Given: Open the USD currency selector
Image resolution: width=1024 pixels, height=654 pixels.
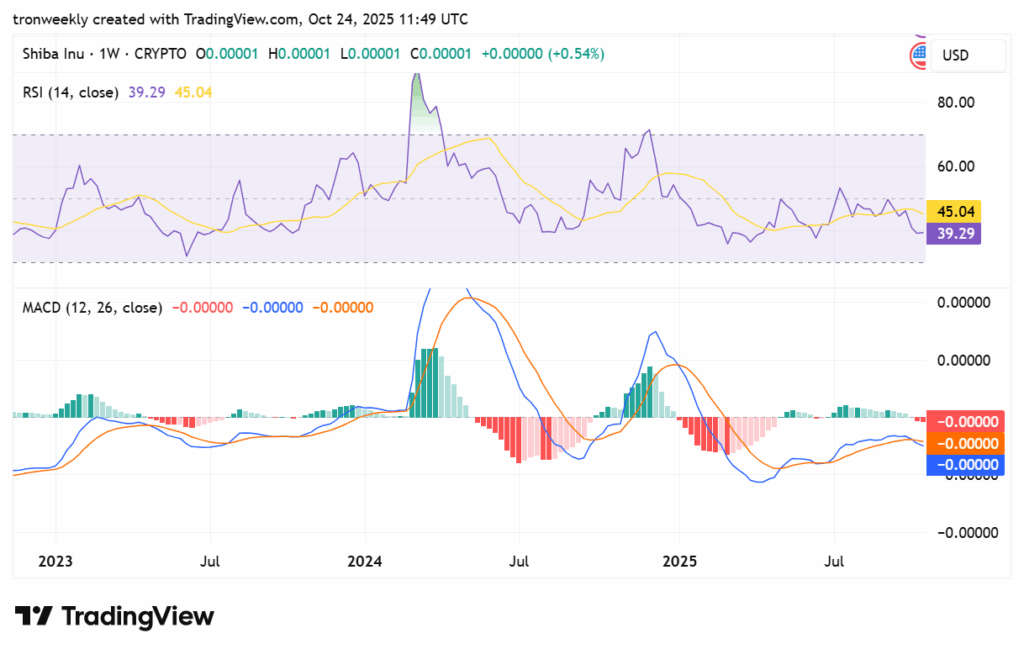Looking at the screenshot, I should pyautogui.click(x=967, y=56).
